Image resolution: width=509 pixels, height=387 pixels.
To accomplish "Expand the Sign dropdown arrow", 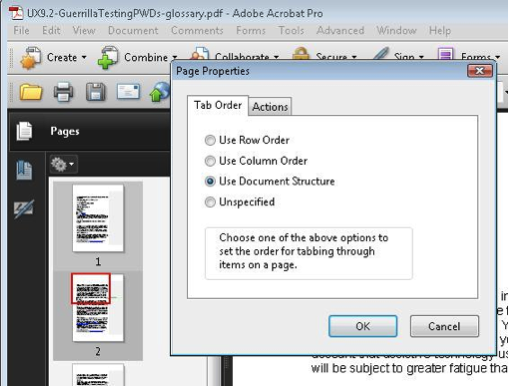I will (421, 57).
